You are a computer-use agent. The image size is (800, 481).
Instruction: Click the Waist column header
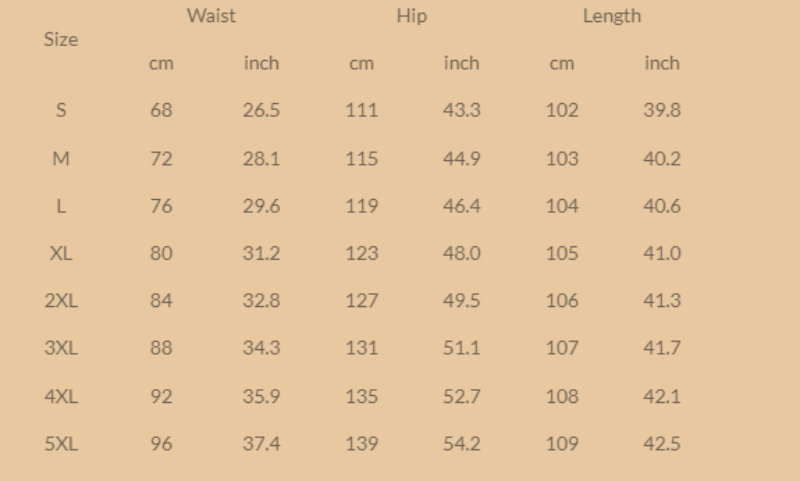click(x=211, y=16)
